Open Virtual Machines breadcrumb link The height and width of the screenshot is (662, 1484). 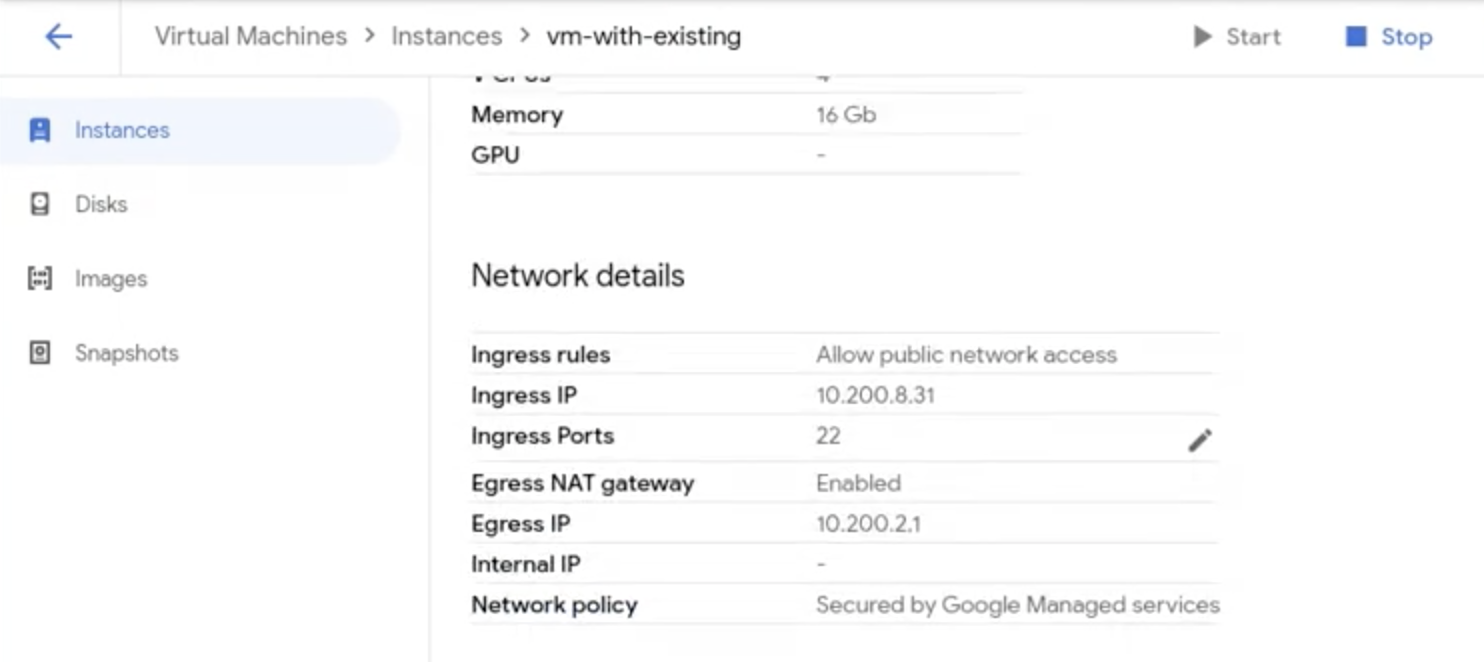point(248,36)
